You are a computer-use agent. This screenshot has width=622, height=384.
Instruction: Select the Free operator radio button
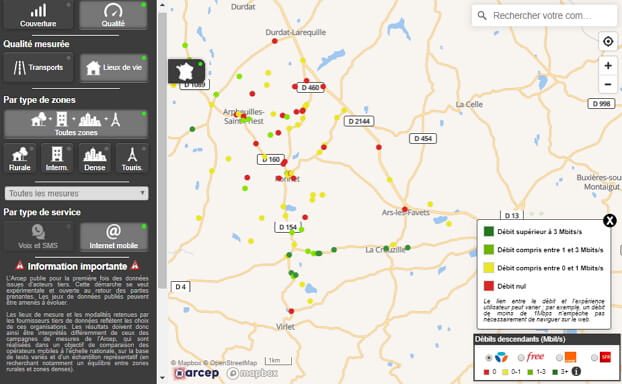pos(521,358)
